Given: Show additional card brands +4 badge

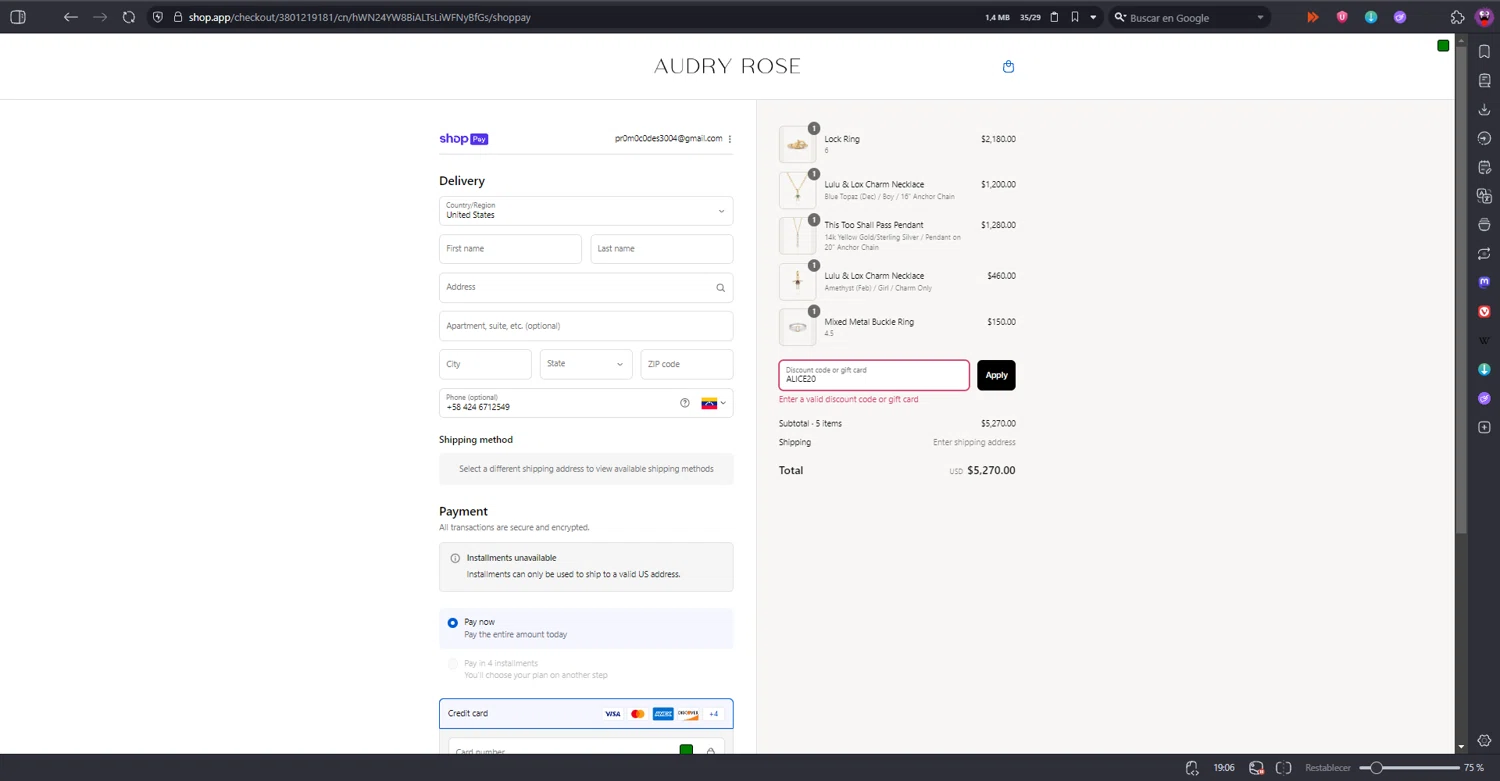Looking at the screenshot, I should 713,714.
